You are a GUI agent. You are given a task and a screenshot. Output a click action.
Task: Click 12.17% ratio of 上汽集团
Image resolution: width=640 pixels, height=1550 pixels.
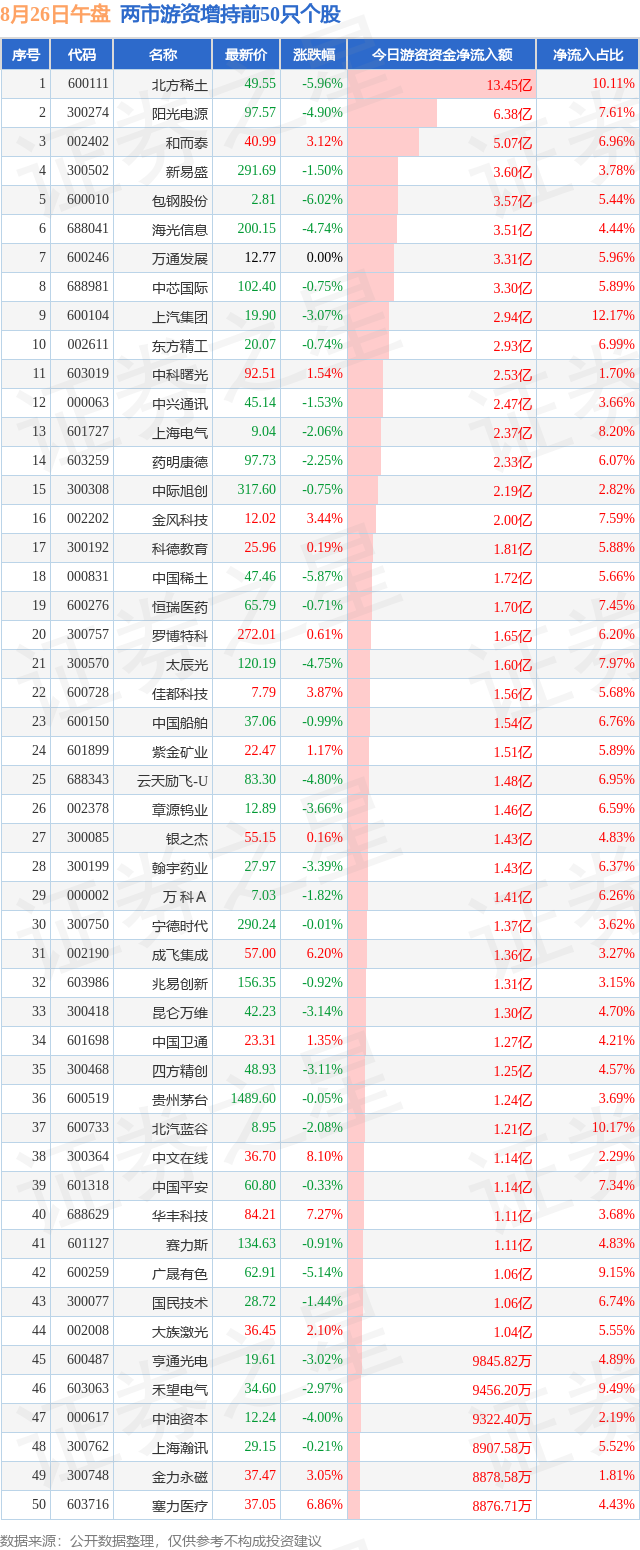(x=613, y=316)
